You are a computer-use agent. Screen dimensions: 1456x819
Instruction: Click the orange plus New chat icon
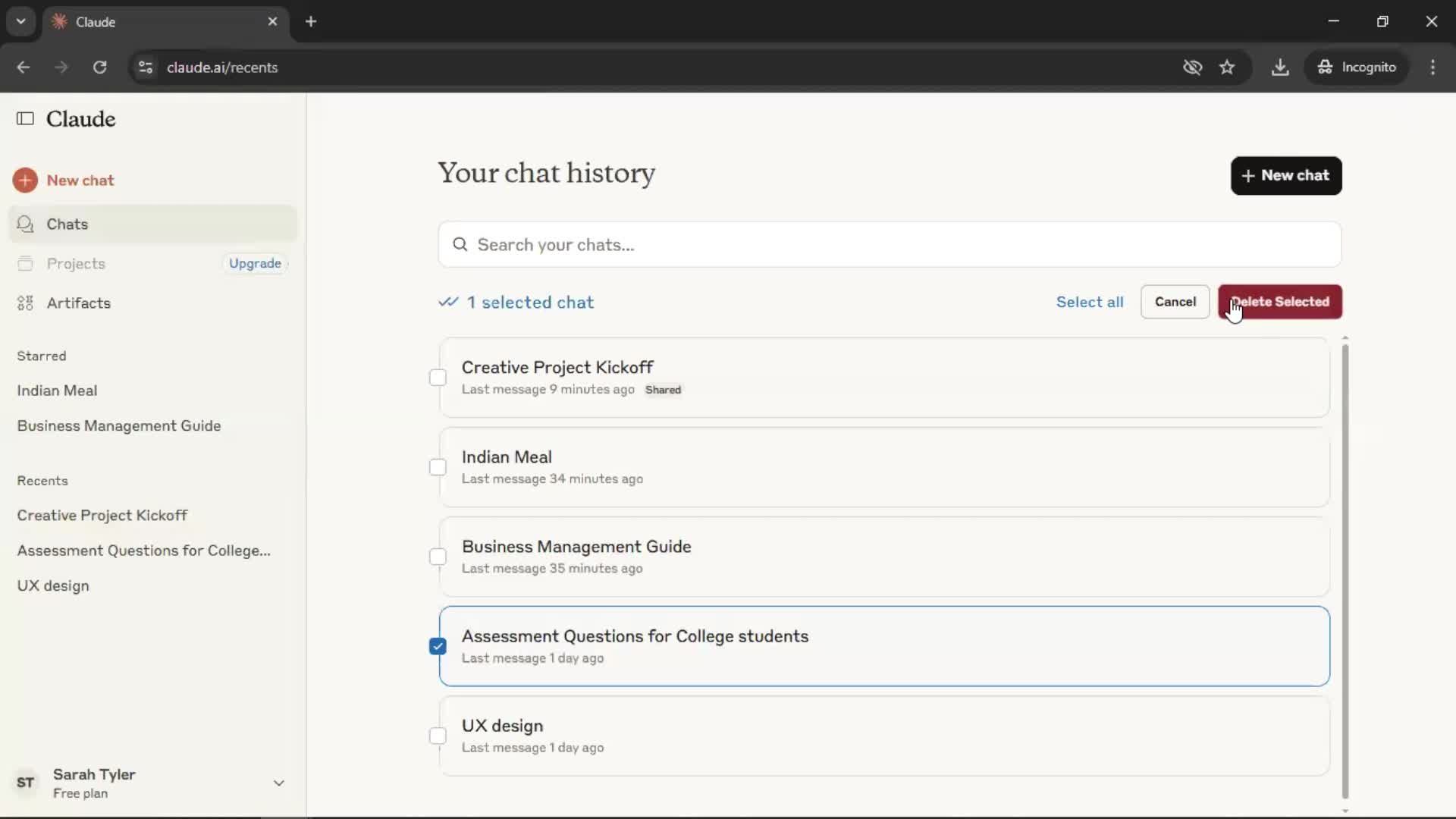pyautogui.click(x=25, y=180)
